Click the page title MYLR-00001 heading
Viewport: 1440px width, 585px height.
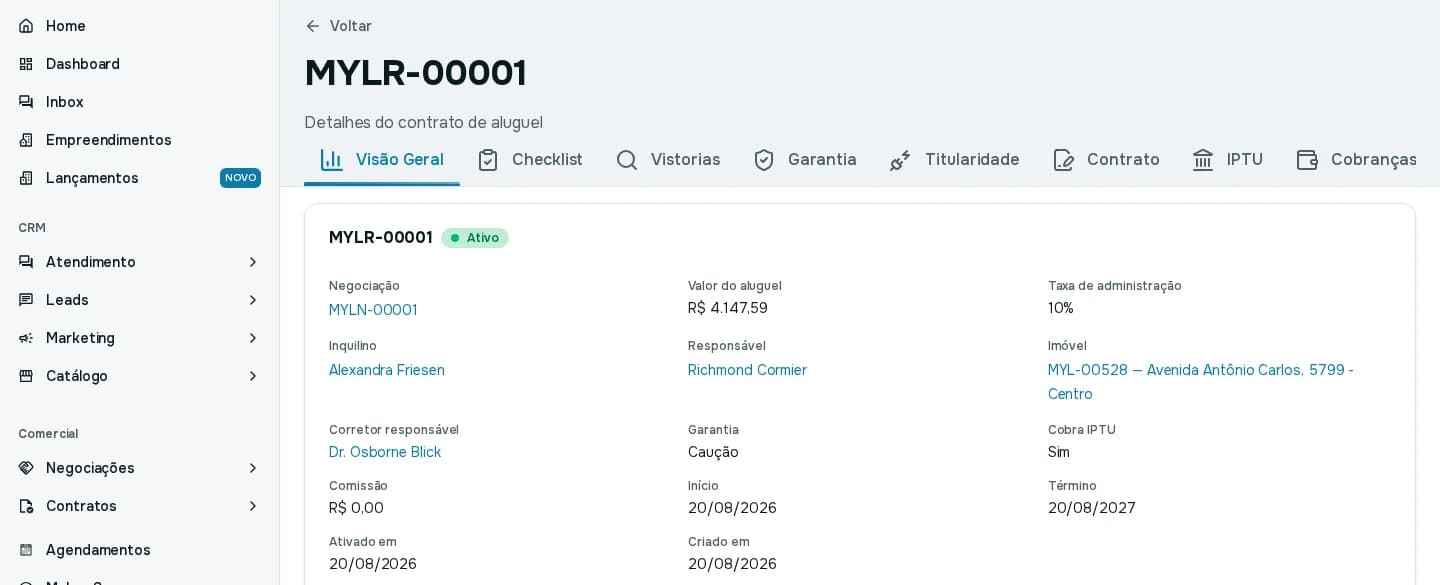click(x=416, y=73)
